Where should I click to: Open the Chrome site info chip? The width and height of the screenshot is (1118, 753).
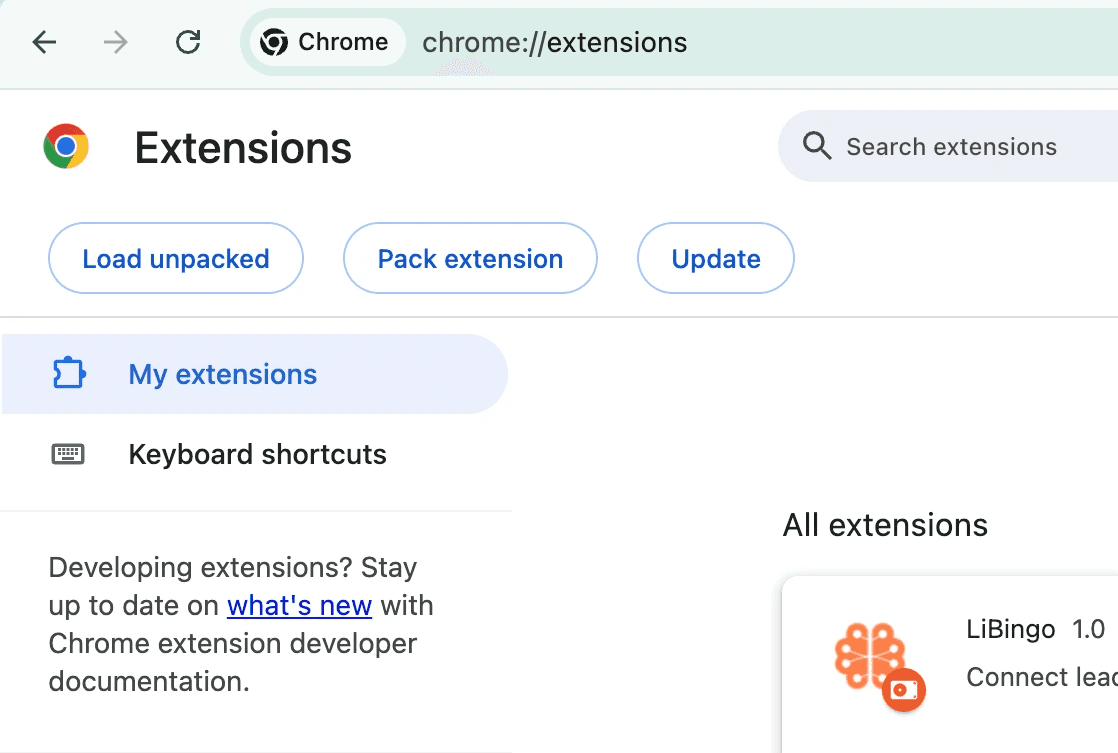point(323,42)
